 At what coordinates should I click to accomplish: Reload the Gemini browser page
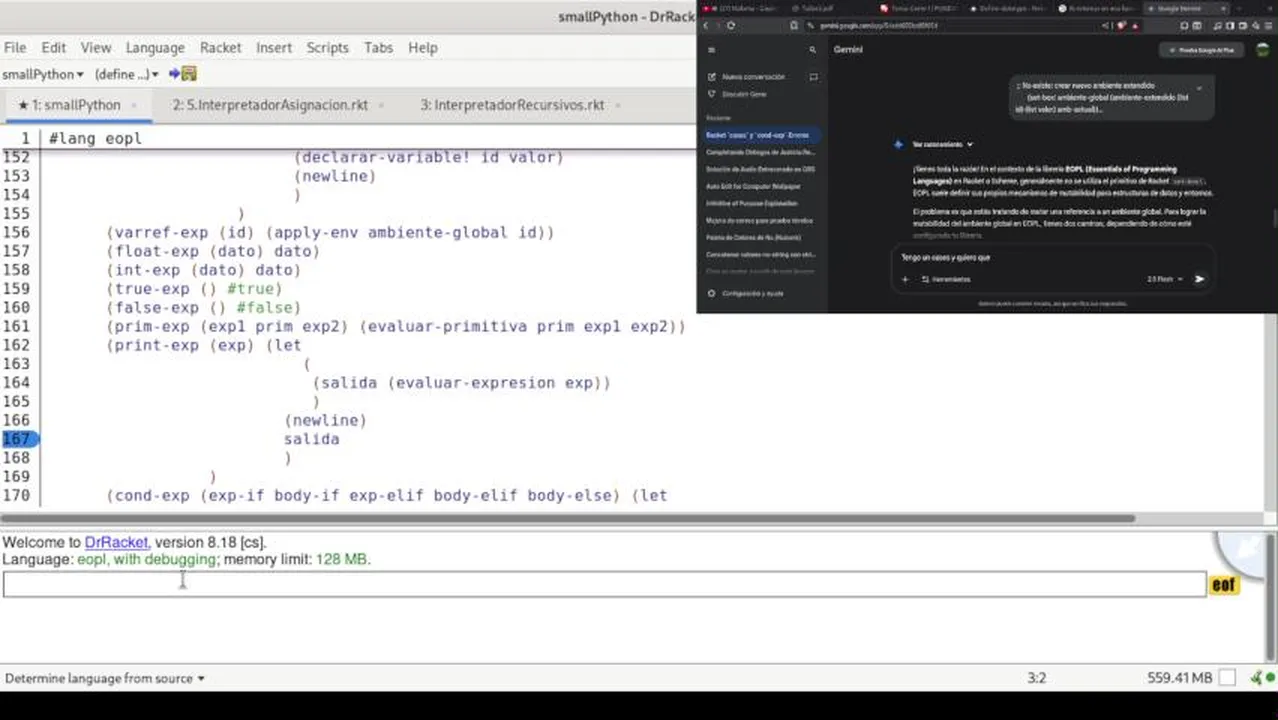731,25
